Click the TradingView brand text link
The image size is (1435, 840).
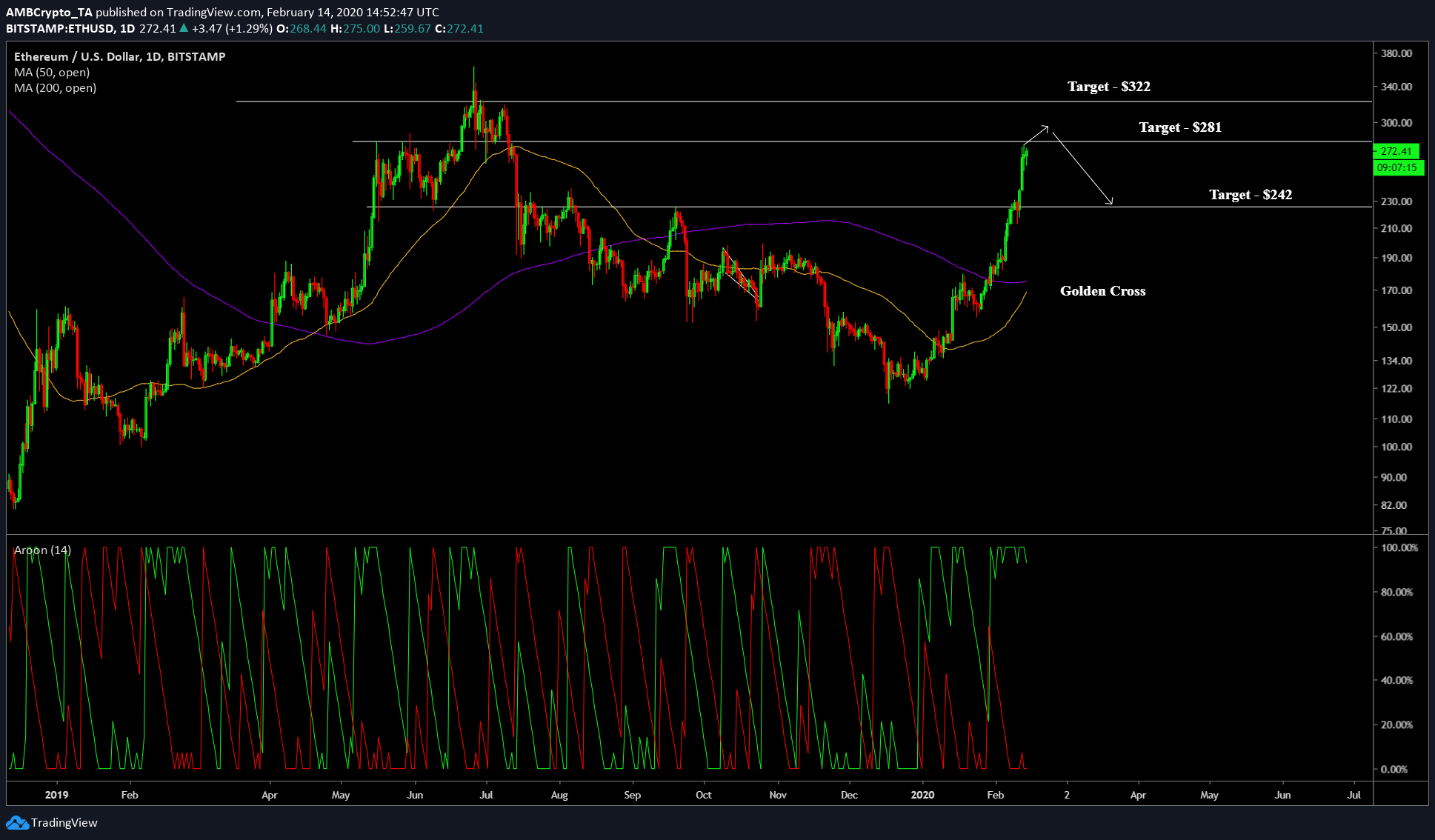[x=64, y=823]
